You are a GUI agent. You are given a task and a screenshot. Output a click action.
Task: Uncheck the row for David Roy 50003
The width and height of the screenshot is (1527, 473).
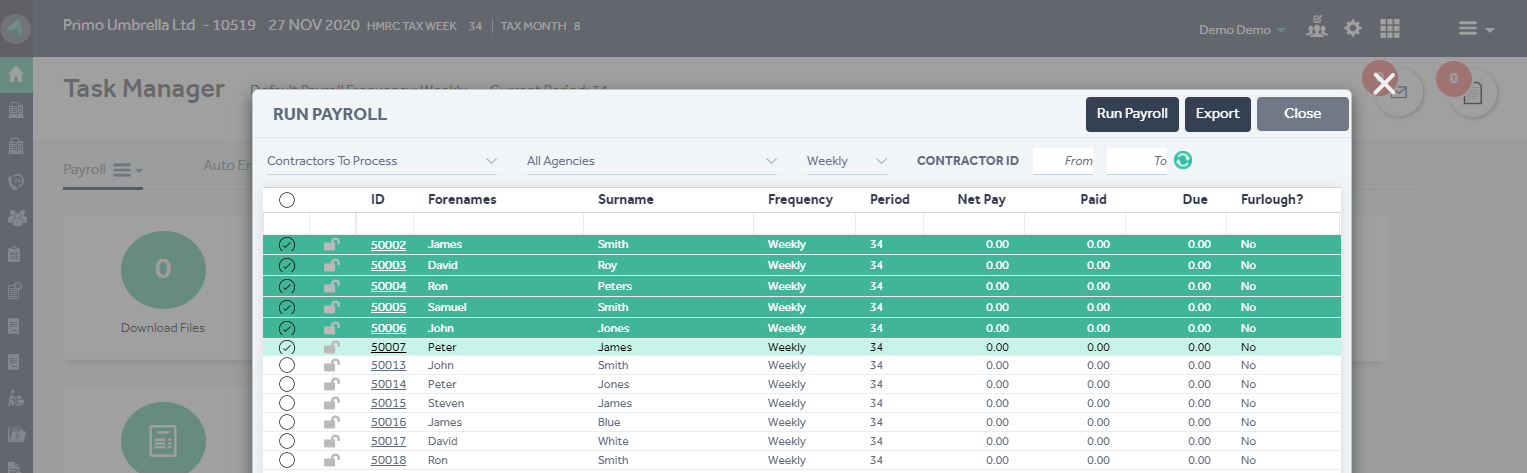point(287,266)
